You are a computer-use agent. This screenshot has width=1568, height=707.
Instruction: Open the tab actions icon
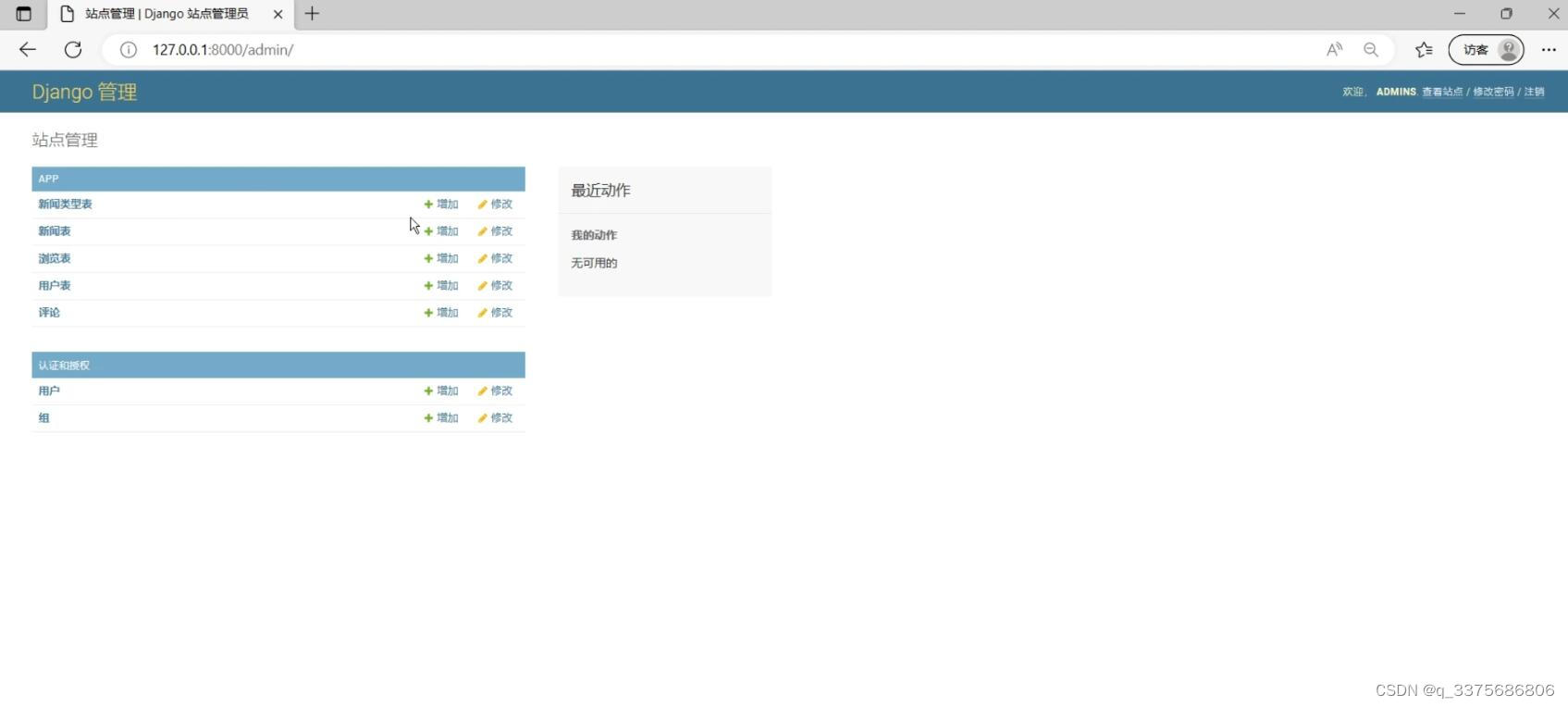click(x=24, y=14)
